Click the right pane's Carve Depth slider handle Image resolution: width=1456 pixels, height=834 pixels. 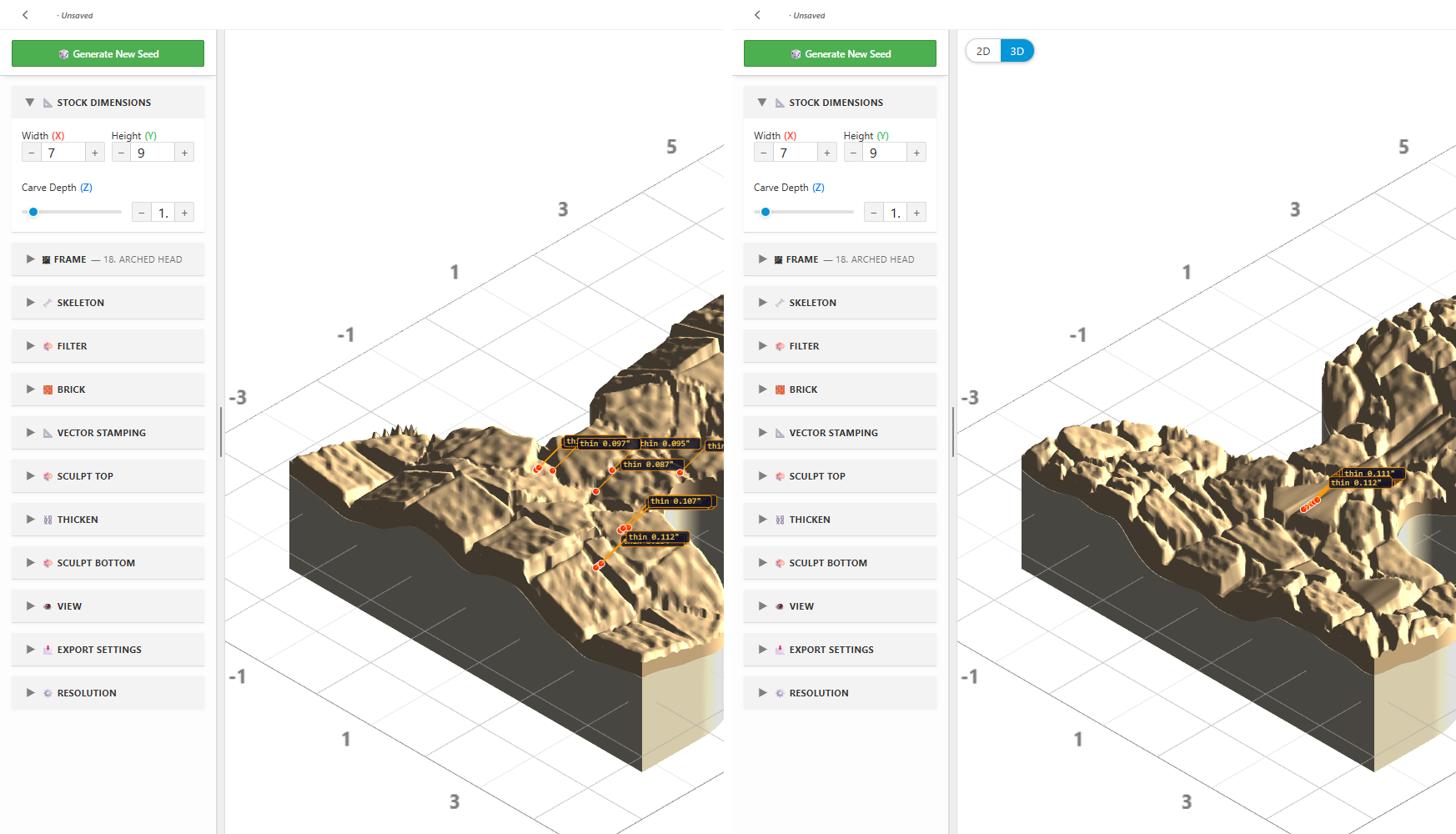coord(766,212)
